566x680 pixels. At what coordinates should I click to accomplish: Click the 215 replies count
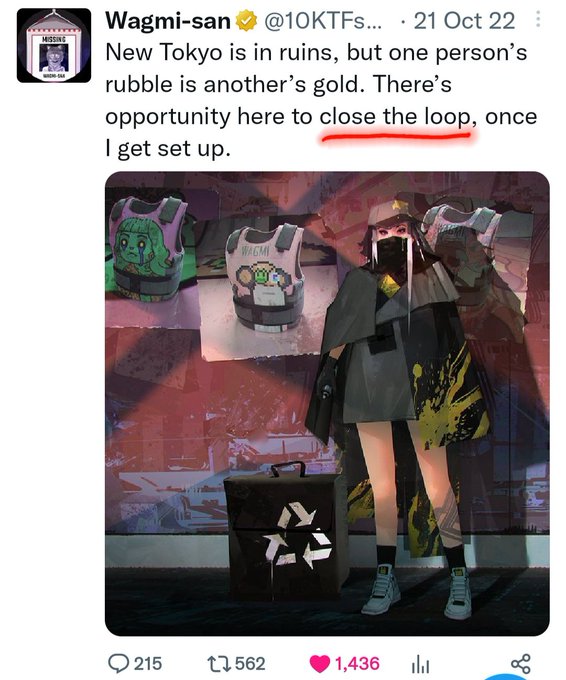pyautogui.click(x=148, y=664)
